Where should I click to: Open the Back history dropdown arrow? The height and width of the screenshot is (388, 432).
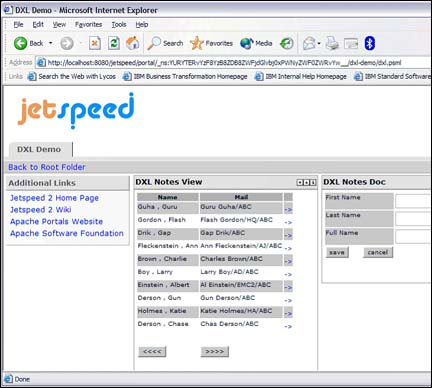pos(51,43)
